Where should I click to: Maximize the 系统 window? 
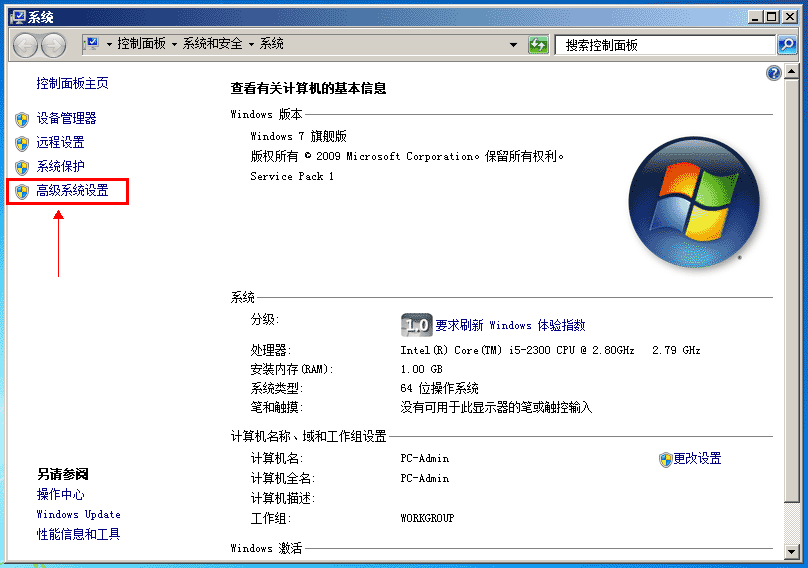coord(772,17)
